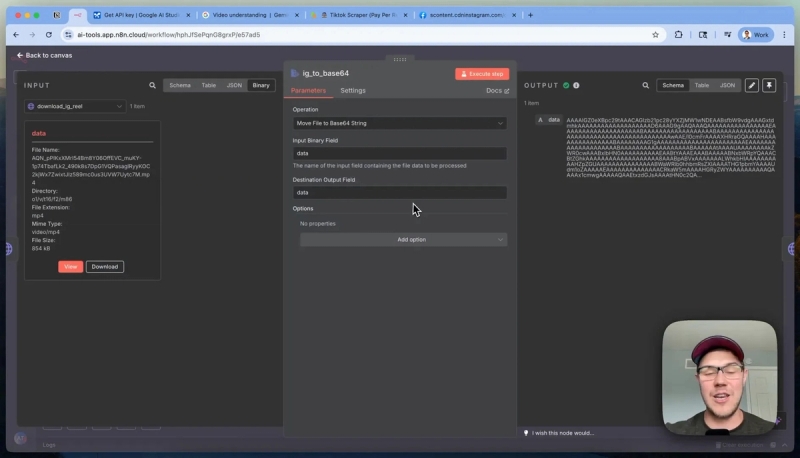
Task: Expand the Add option dropdown
Action: pos(403,240)
